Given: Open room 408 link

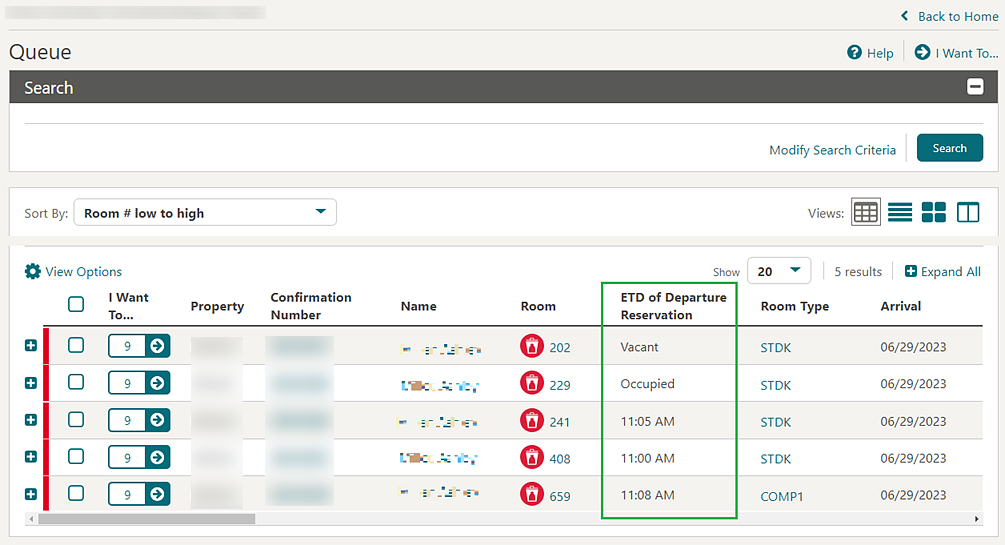Looking at the screenshot, I should pos(560,458).
